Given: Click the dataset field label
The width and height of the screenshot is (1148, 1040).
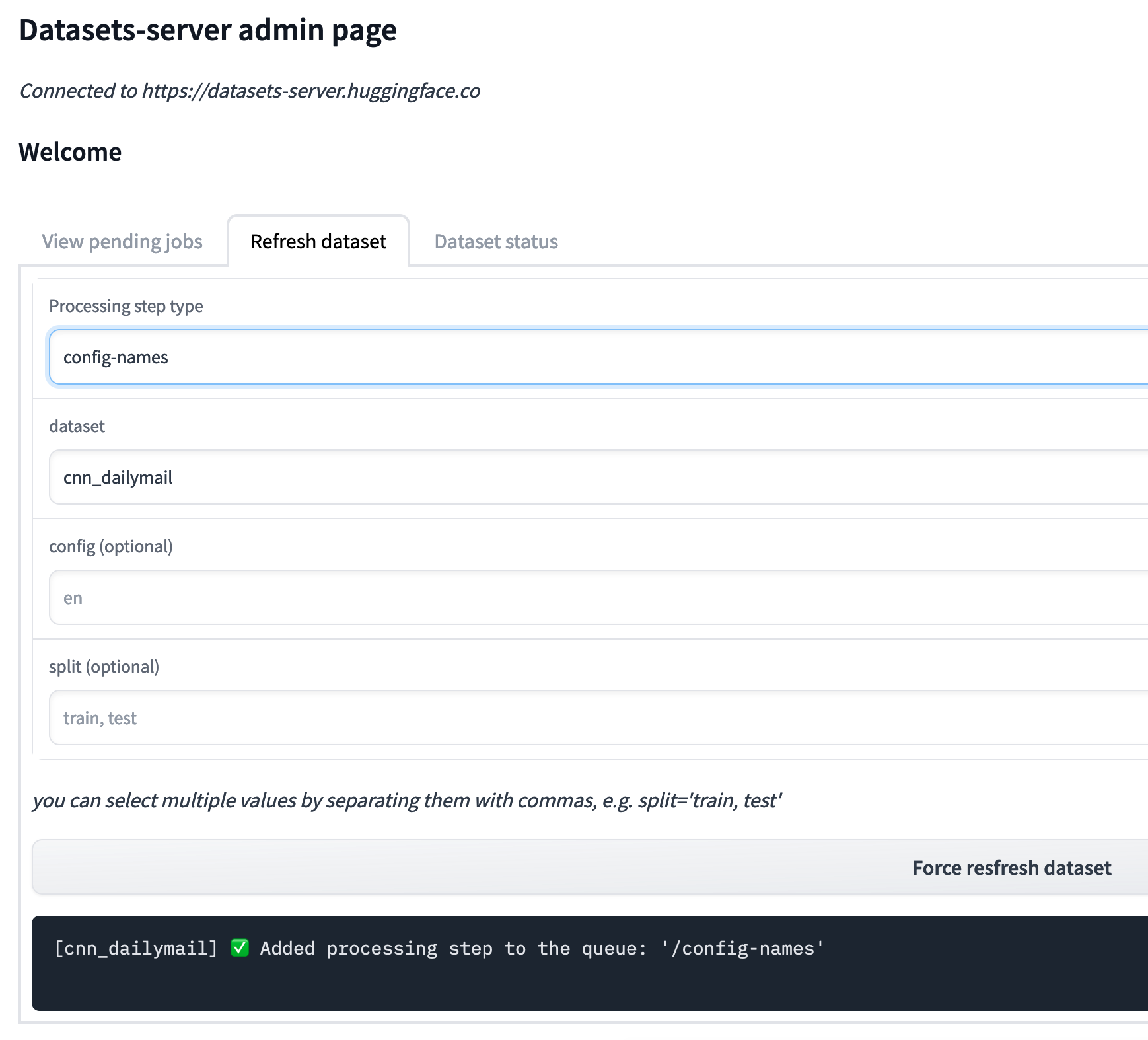Looking at the screenshot, I should 77,426.
